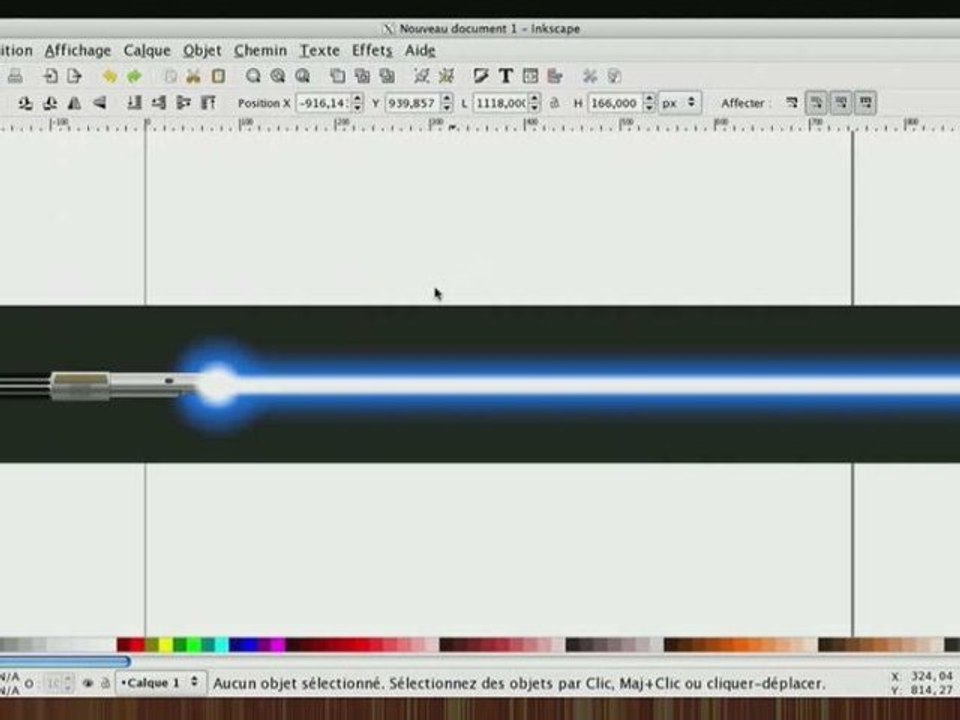Flip selection horizontally
This screenshot has width=960, height=720.
[x=75, y=103]
